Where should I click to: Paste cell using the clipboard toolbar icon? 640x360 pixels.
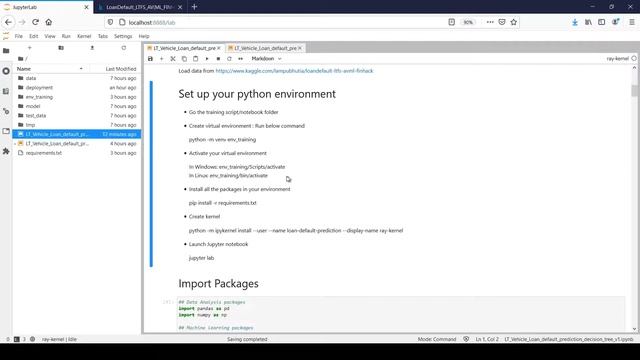click(x=196, y=59)
